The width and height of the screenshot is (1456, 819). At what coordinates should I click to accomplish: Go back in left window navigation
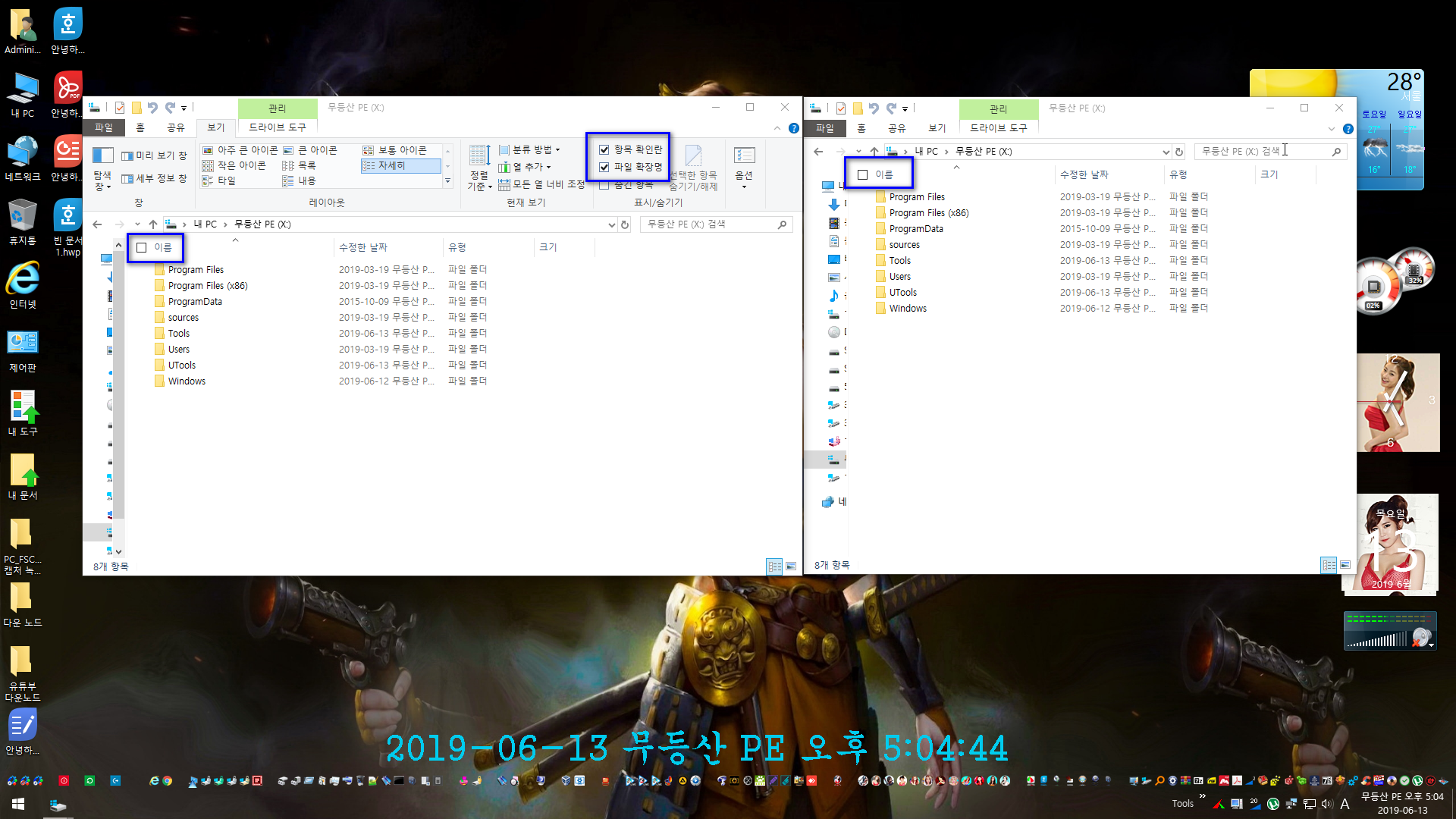97,224
